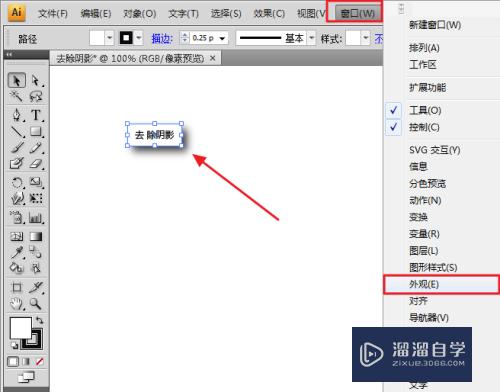Image resolution: width=500 pixels, height=392 pixels.
Task: Set paint mode to Gradient
Action: tap(26, 362)
